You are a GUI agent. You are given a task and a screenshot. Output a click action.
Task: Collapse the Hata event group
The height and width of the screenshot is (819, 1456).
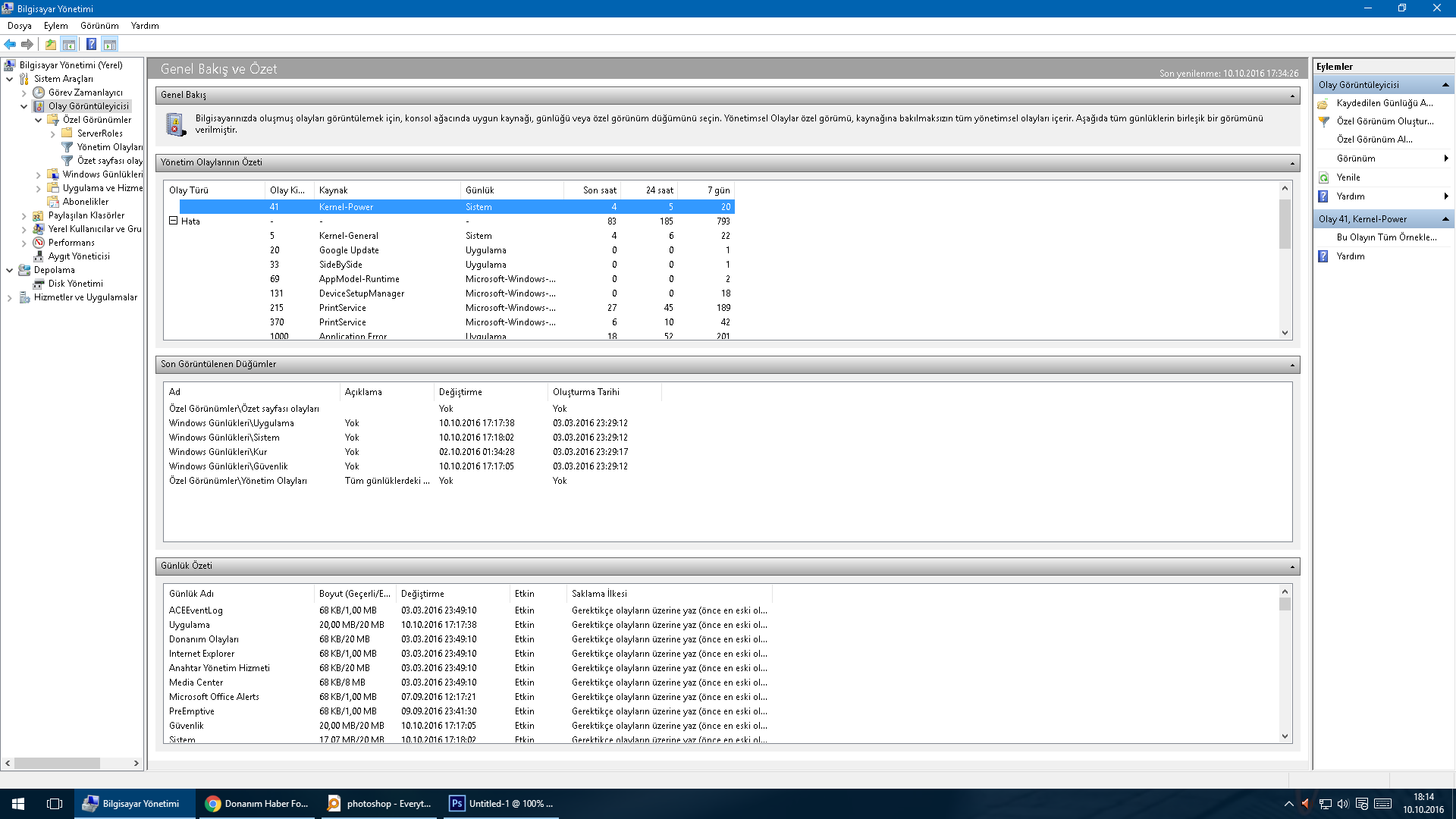(x=173, y=221)
